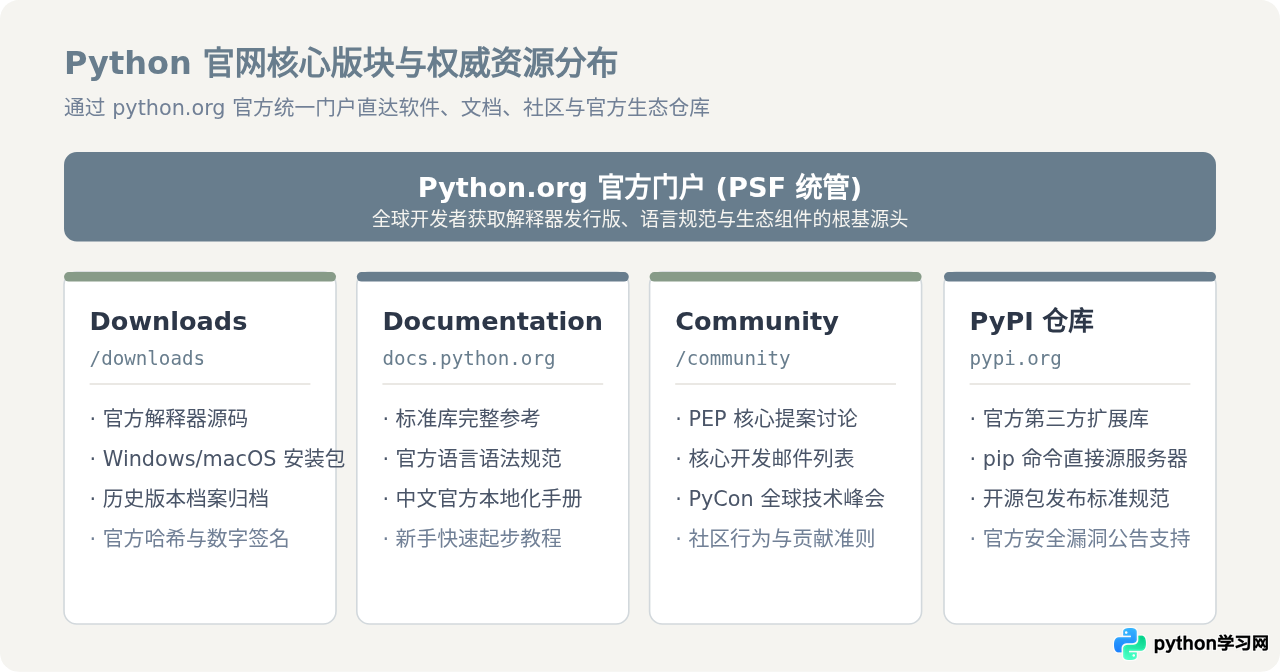Click the 'Python.org 官方门户 (PSF 统管)' banner title
Viewport: 1280px width, 672px height.
point(640,188)
